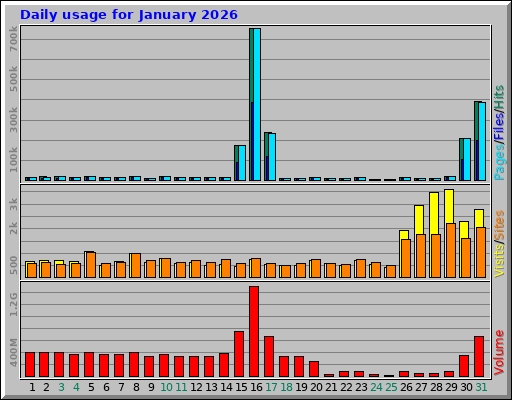Select the orange sites bar for day 27

[x=421, y=256]
